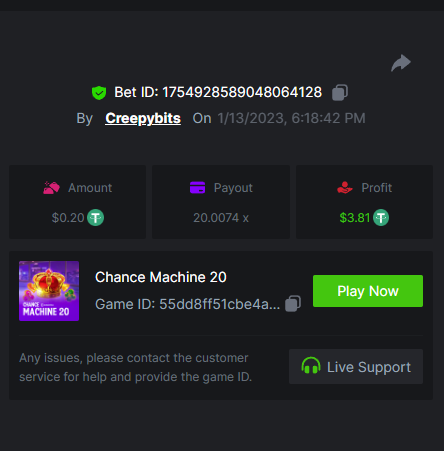The width and height of the screenshot is (444, 451).
Task: Copy the Bet ID number
Action: pos(340,92)
